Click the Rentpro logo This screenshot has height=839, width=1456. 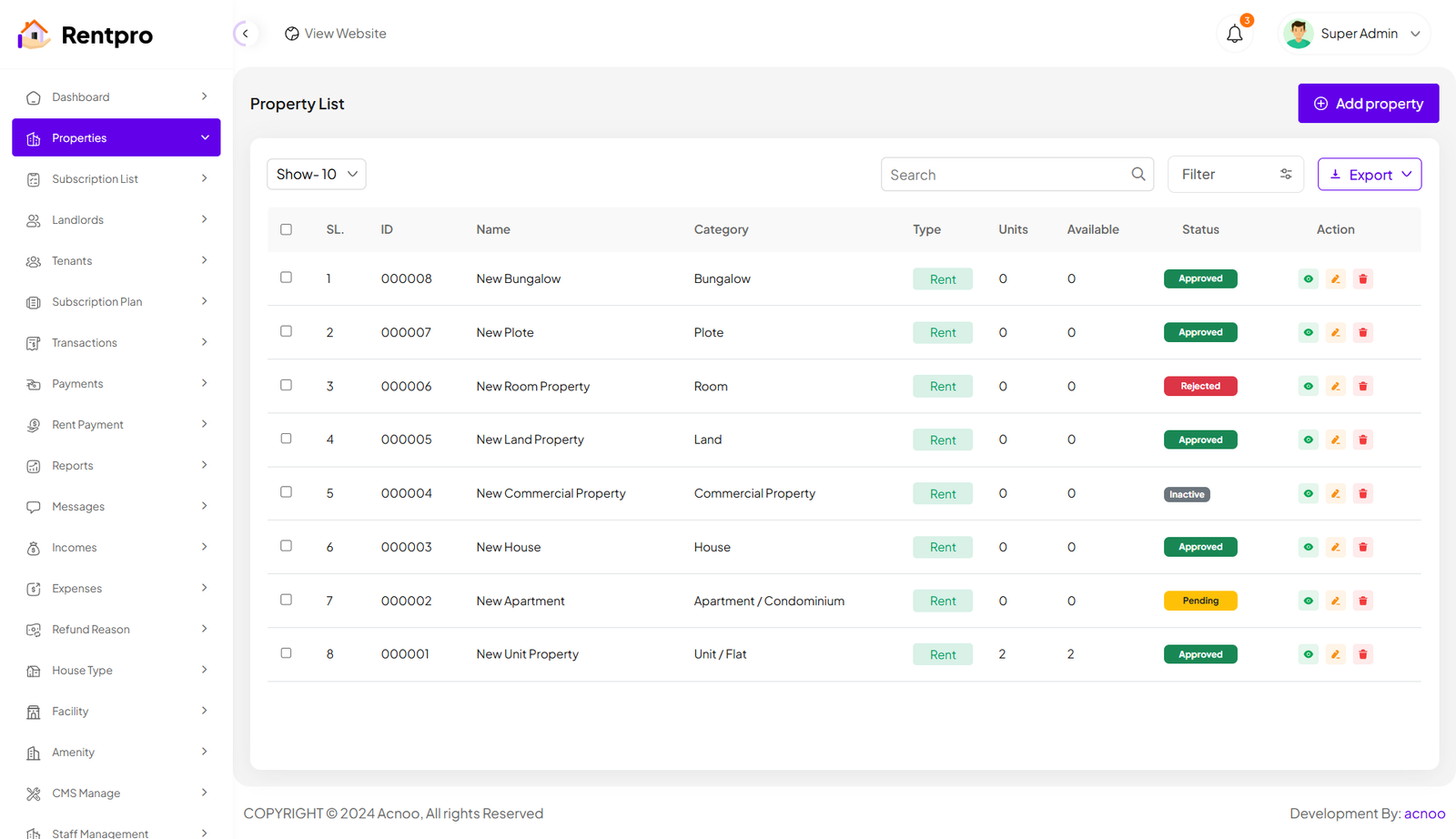86,35
